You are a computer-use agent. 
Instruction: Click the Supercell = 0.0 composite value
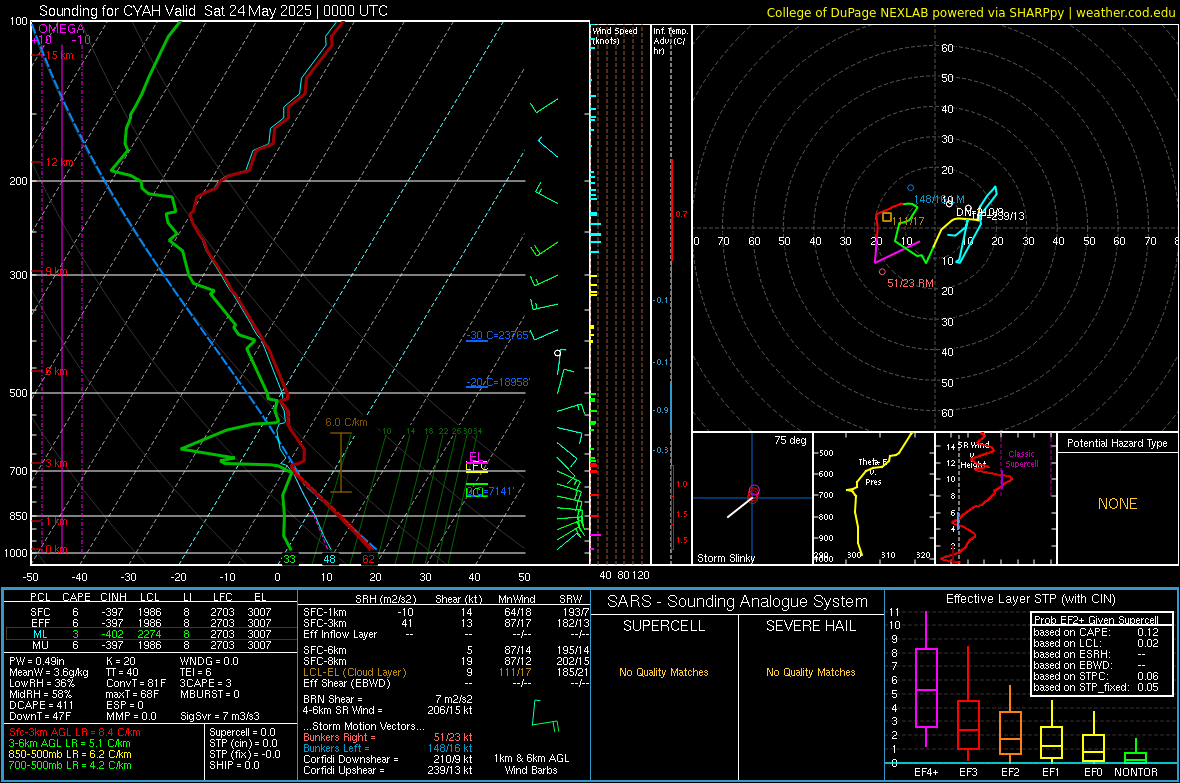point(242,732)
